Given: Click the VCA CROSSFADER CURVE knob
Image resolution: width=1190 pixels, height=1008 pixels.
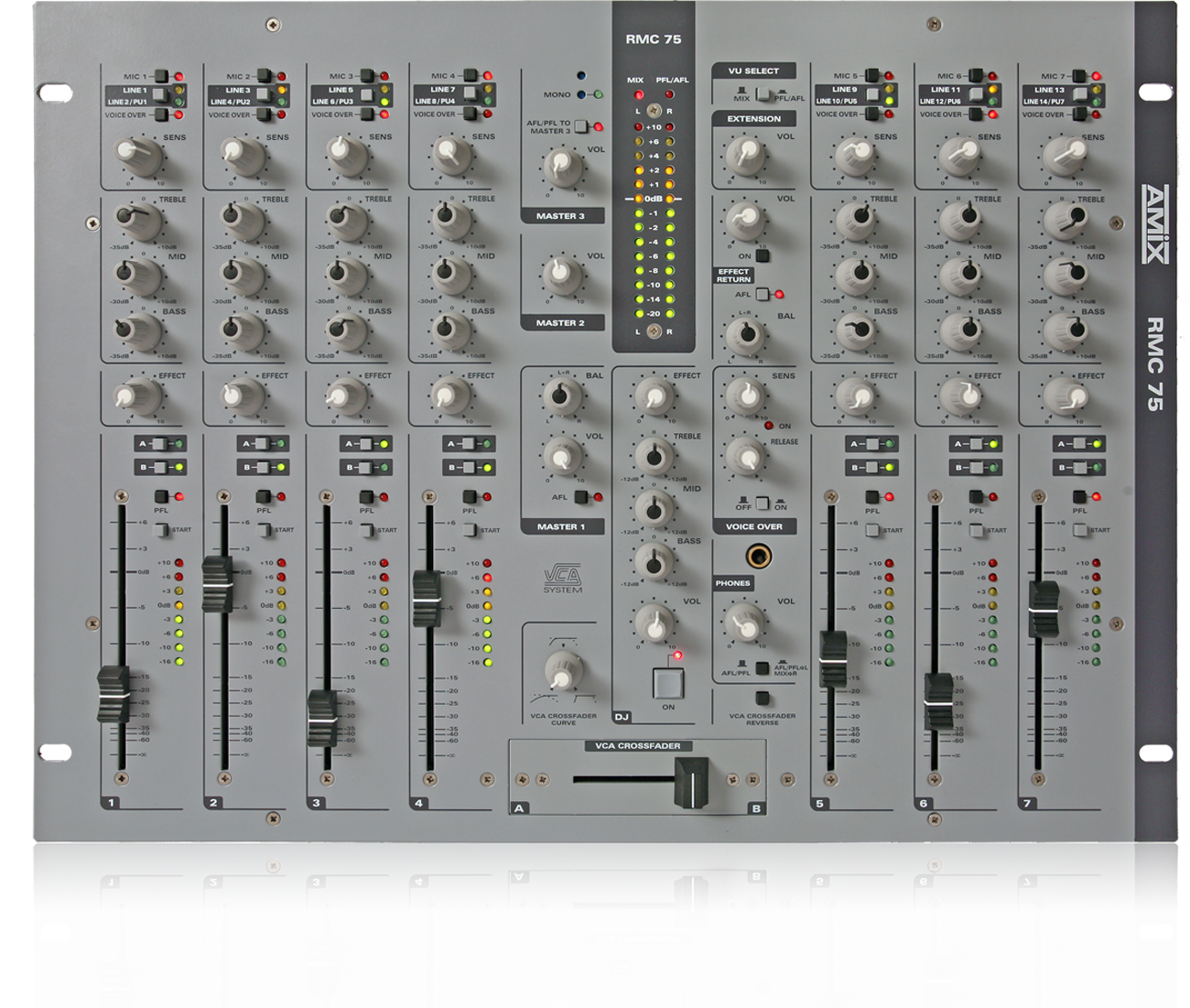Looking at the screenshot, I should tap(562, 671).
